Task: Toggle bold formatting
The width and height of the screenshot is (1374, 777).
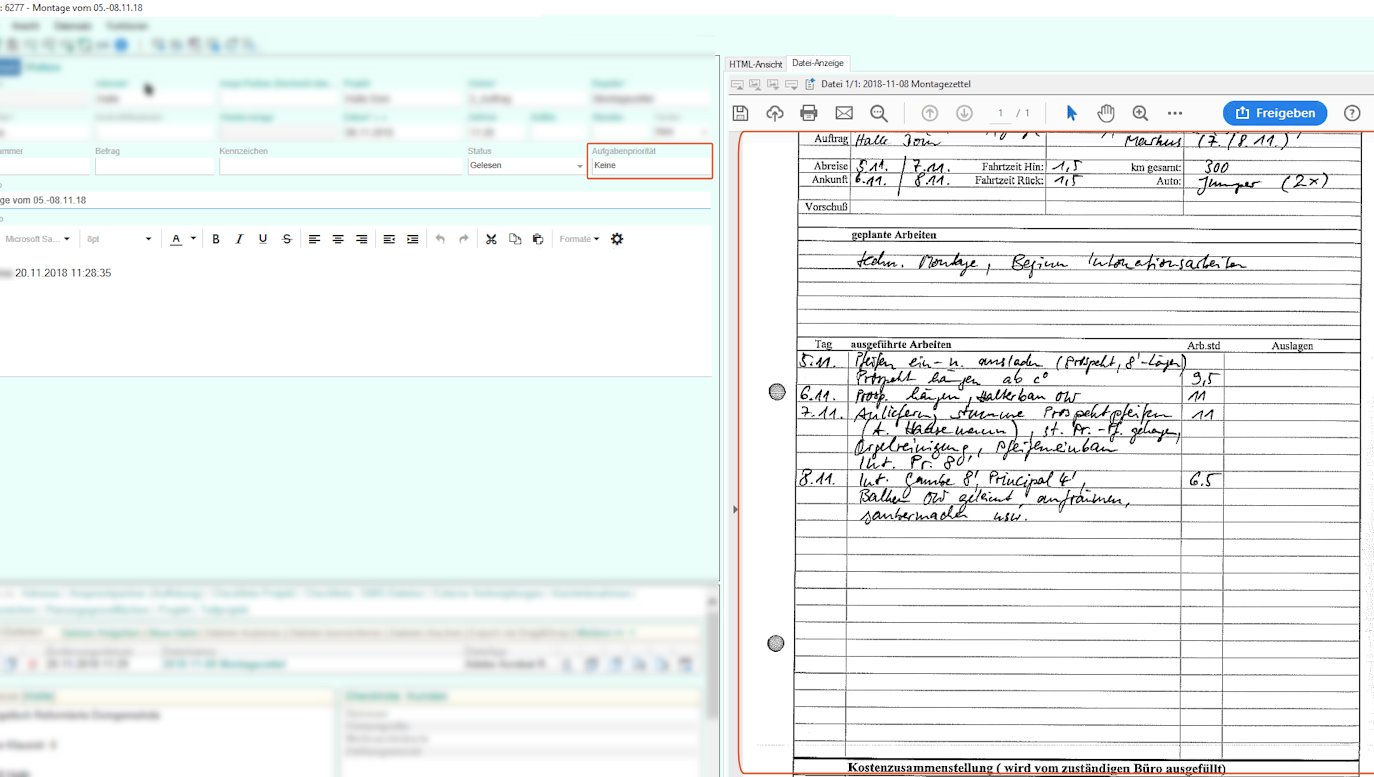Action: click(216, 239)
